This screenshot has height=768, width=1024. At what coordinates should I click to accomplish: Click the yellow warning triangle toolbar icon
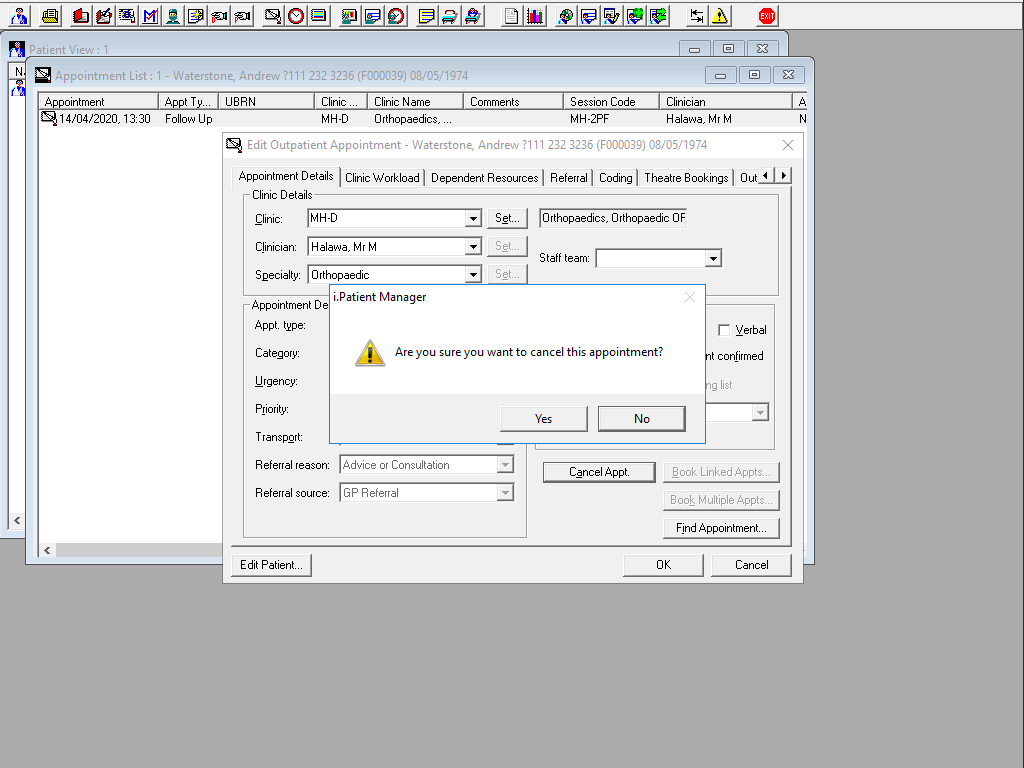pos(720,16)
